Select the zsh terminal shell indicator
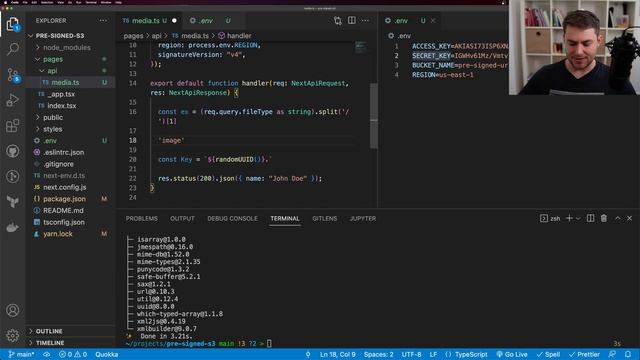 pos(550,218)
